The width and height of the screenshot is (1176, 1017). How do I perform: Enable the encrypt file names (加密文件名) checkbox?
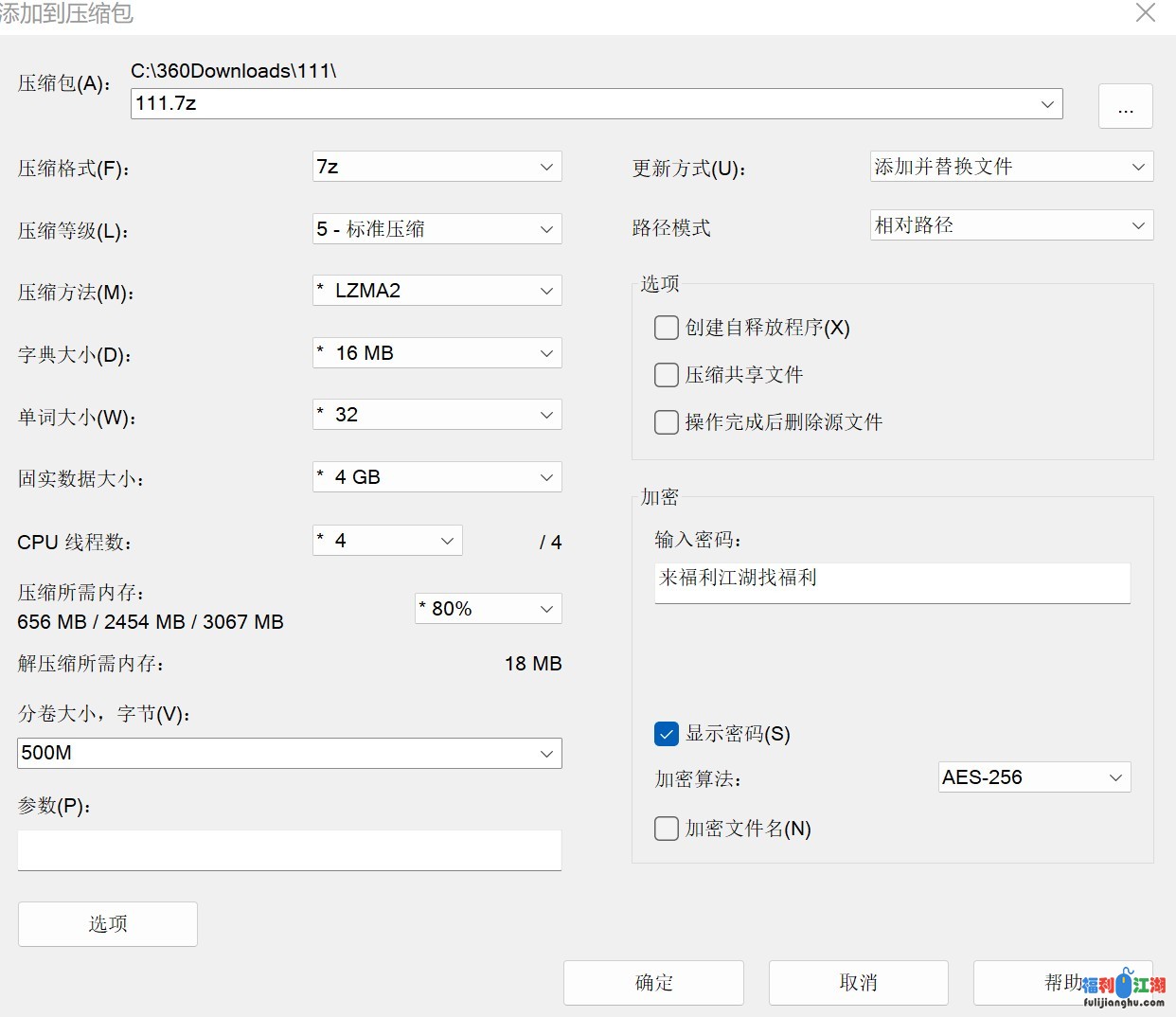coord(667,829)
